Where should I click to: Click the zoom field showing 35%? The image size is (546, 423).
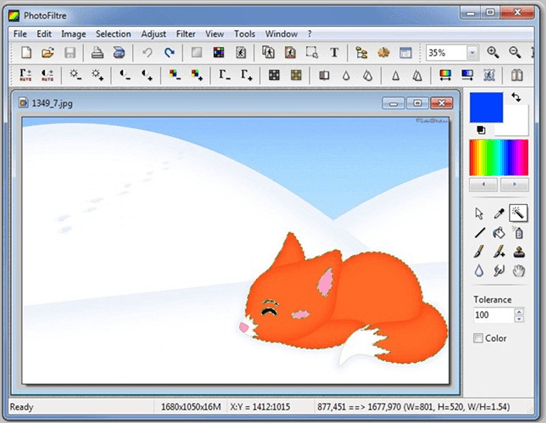tap(447, 53)
